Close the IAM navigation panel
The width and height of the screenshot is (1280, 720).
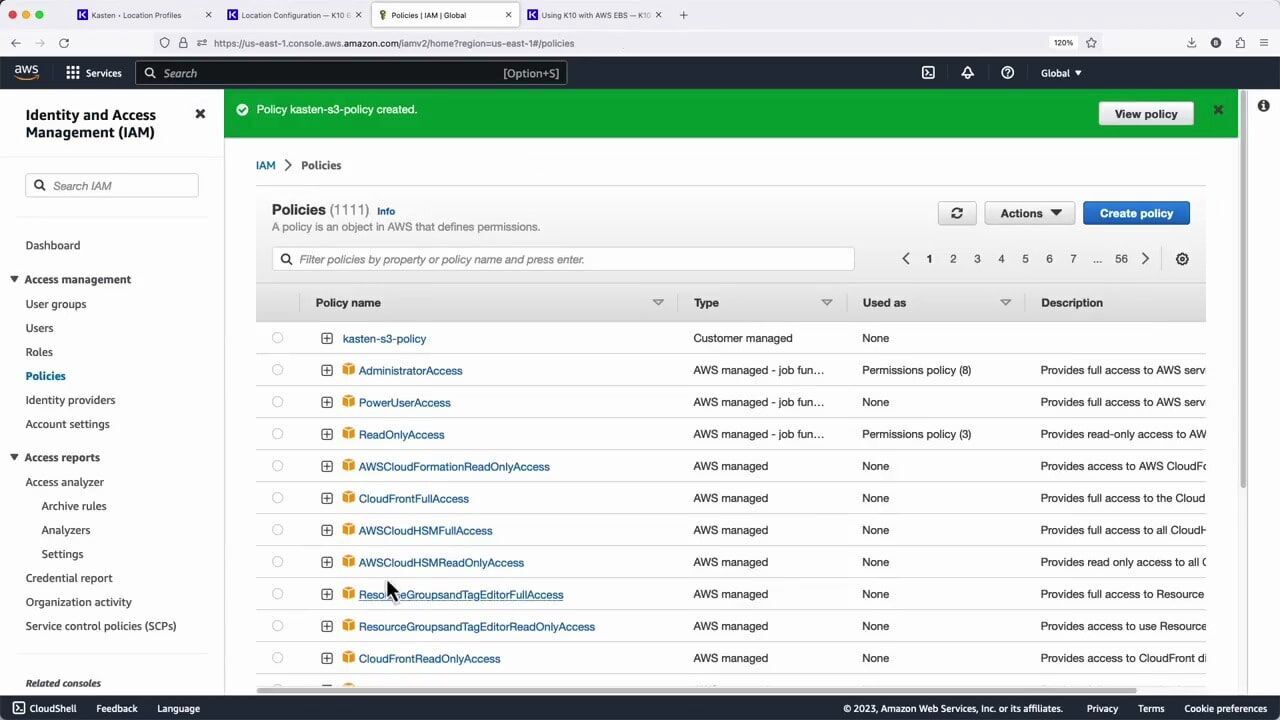click(x=200, y=114)
